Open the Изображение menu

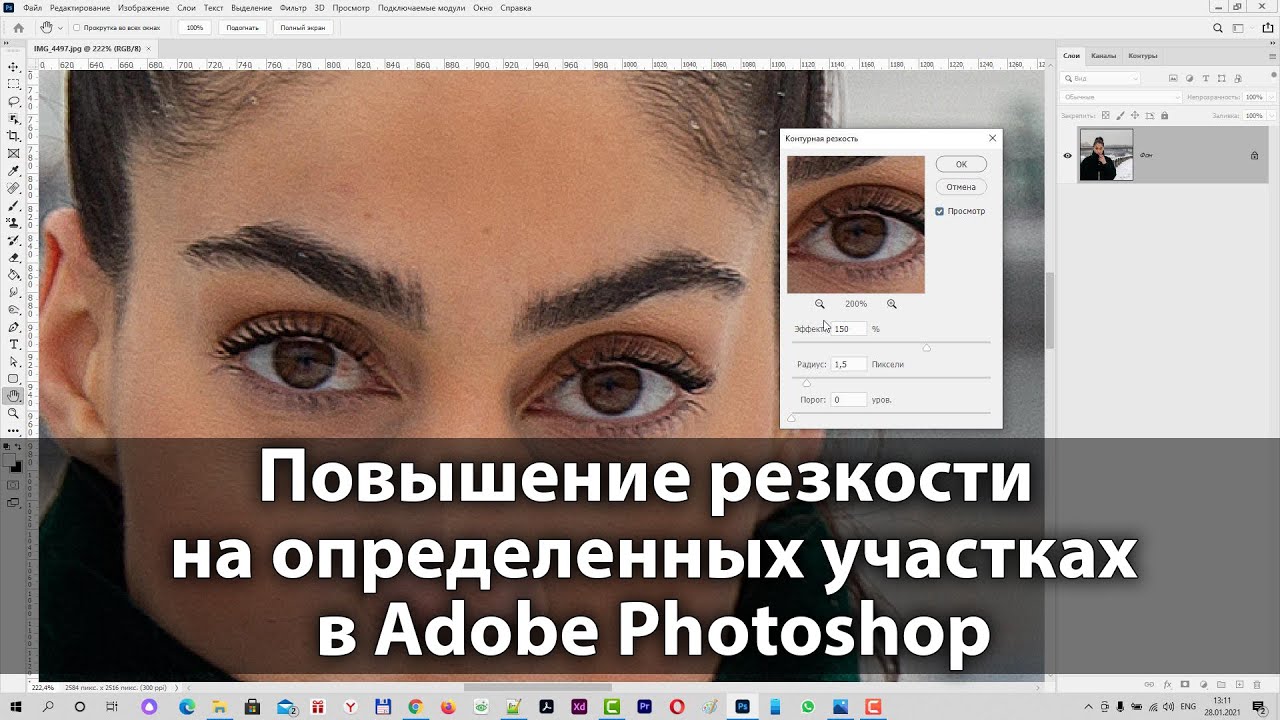[x=144, y=7]
